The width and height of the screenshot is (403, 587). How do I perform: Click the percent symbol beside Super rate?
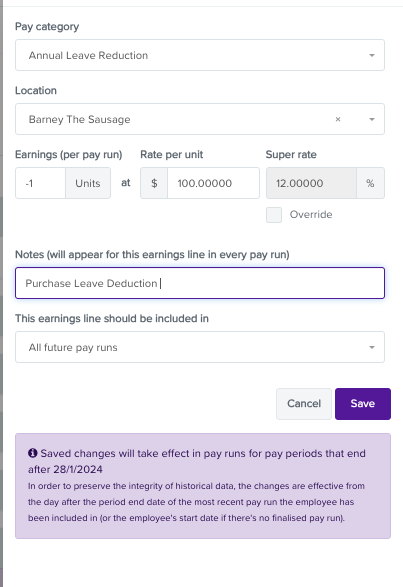coord(370,183)
